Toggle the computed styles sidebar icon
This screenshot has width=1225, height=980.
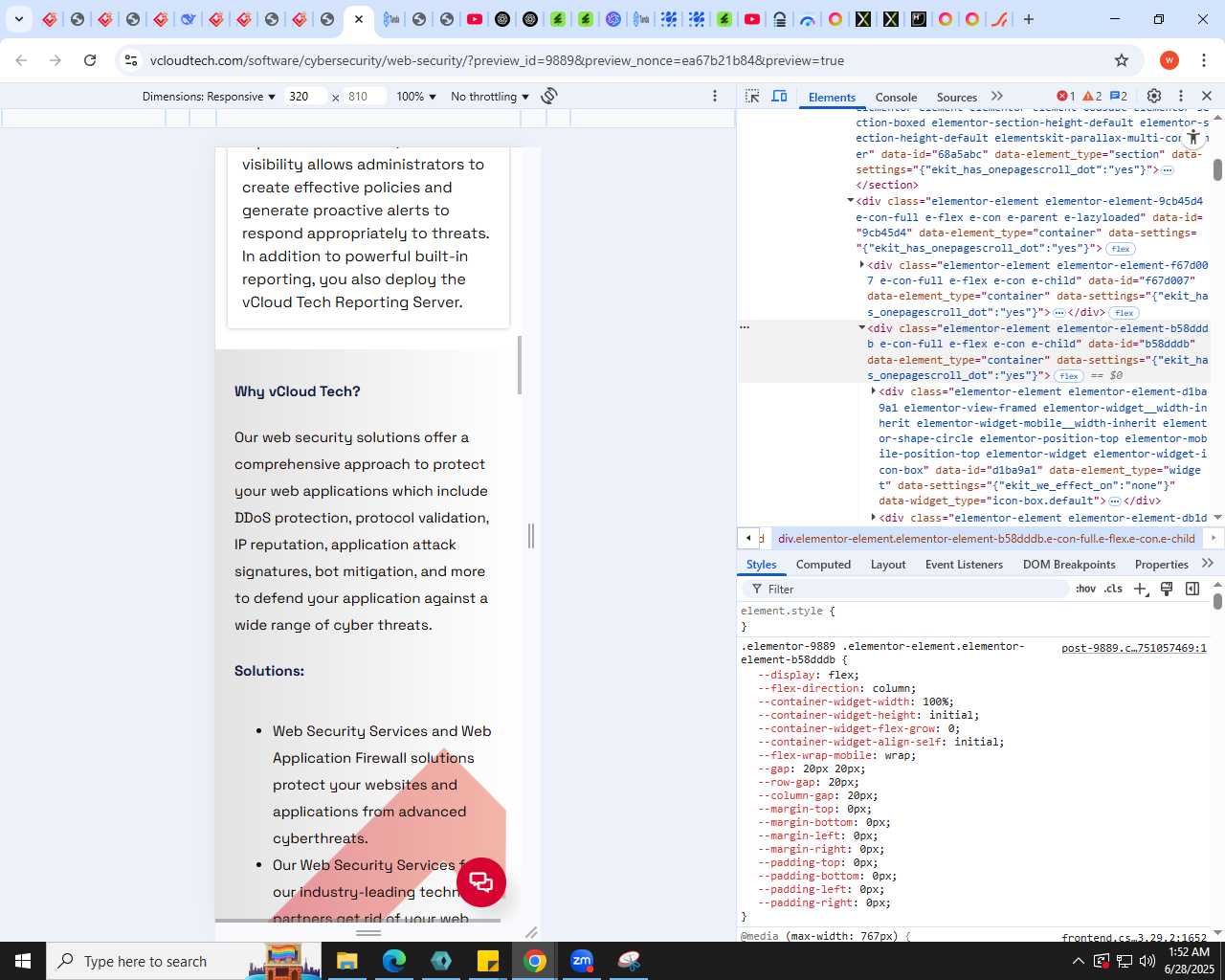(x=1192, y=590)
